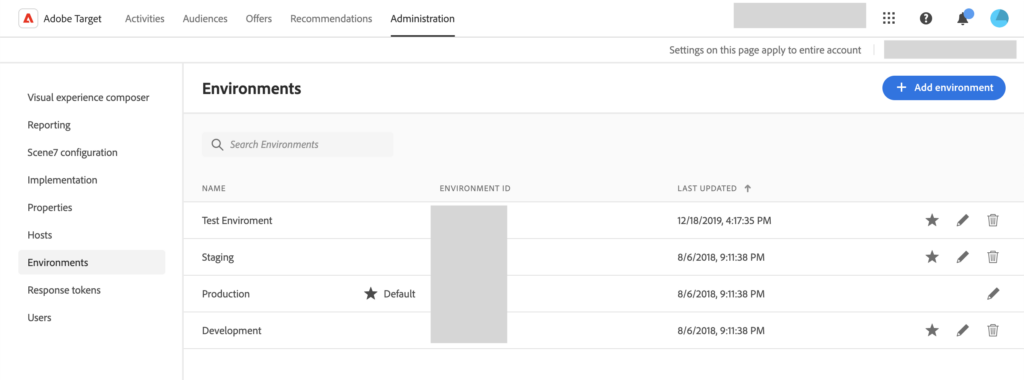Open the Offers tab
The width and height of the screenshot is (1024, 380).
259,19
